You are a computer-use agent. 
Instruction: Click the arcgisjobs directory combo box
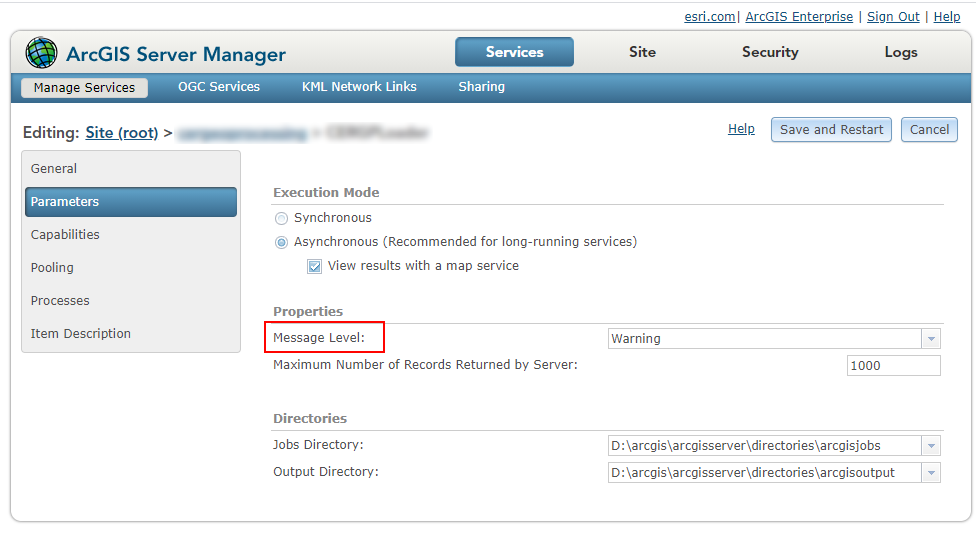pyautogui.click(x=774, y=446)
